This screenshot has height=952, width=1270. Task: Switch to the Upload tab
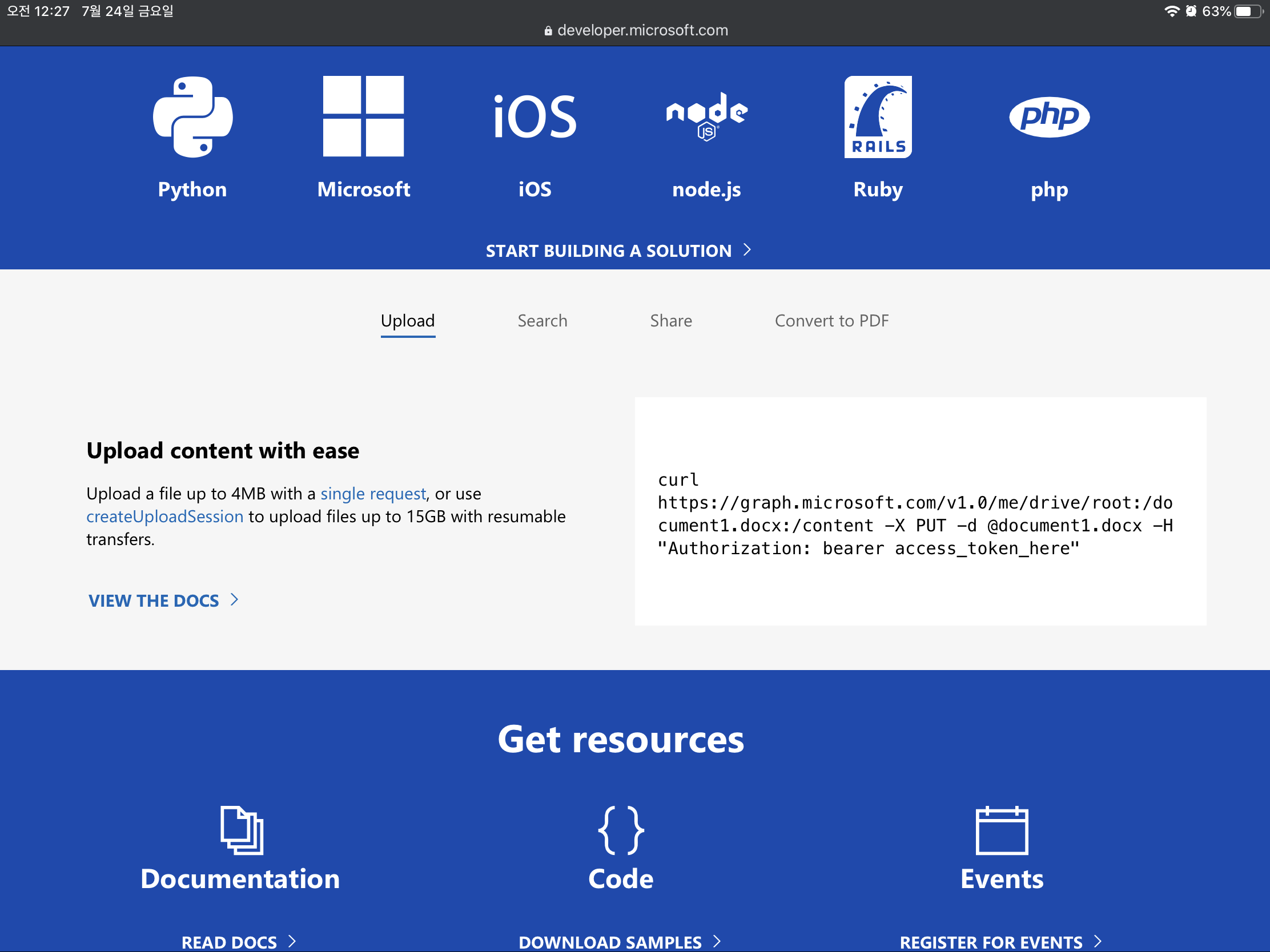[408, 321]
